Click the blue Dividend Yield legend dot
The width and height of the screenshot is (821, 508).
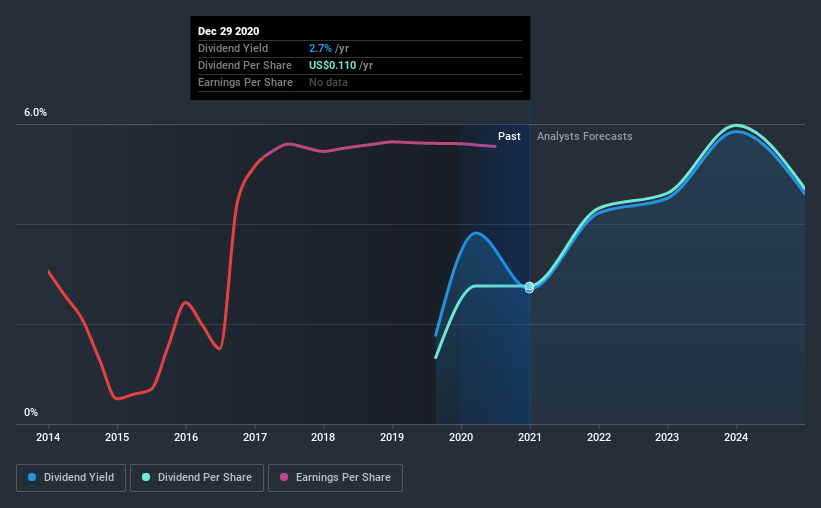(32, 477)
